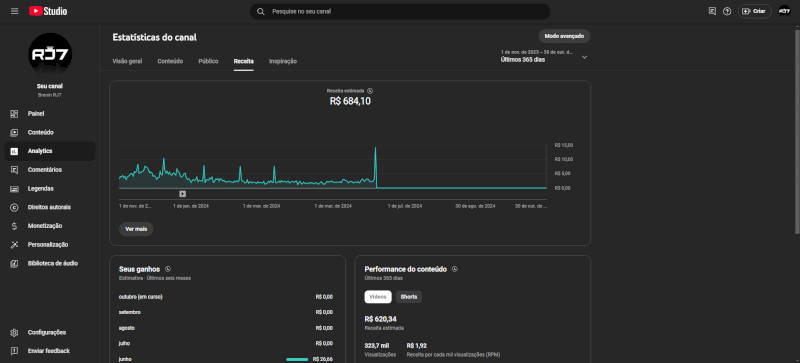Switch to the Público tab
The image size is (800, 363).
pyautogui.click(x=208, y=61)
